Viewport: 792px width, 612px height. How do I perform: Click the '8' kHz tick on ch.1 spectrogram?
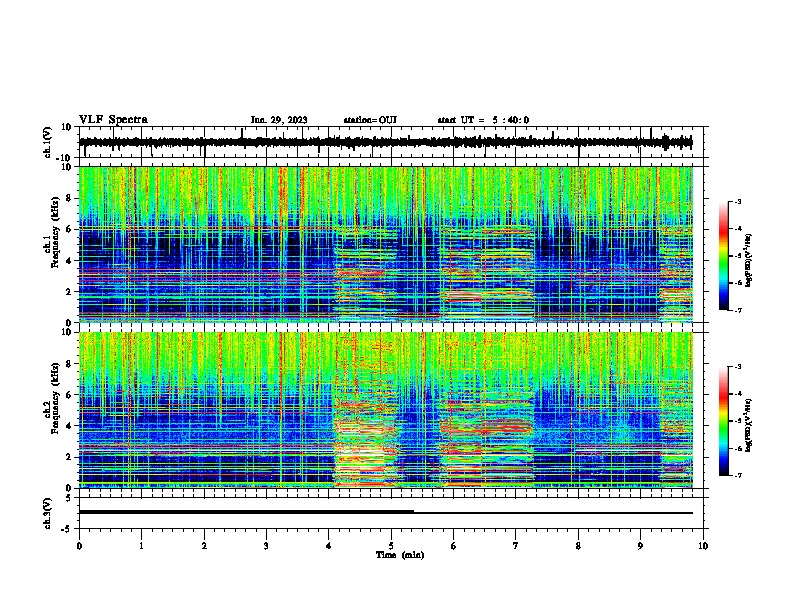point(69,198)
